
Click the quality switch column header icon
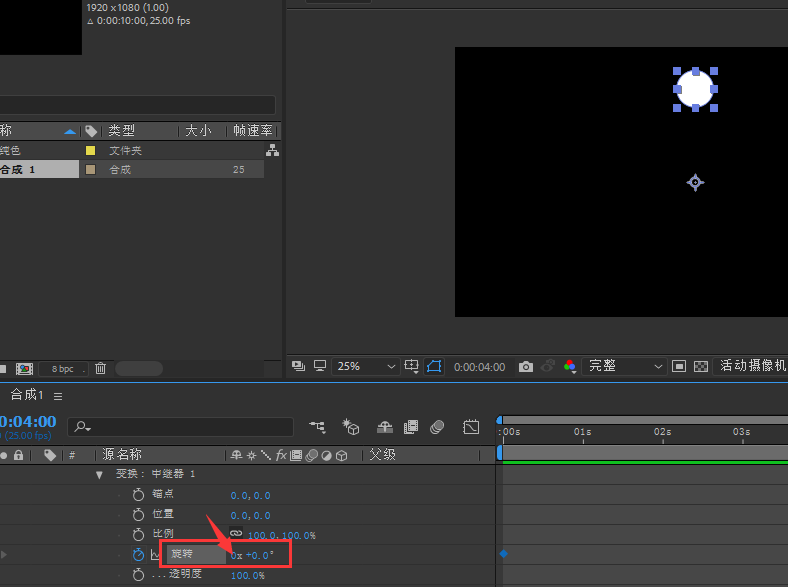pyautogui.click(x=266, y=455)
